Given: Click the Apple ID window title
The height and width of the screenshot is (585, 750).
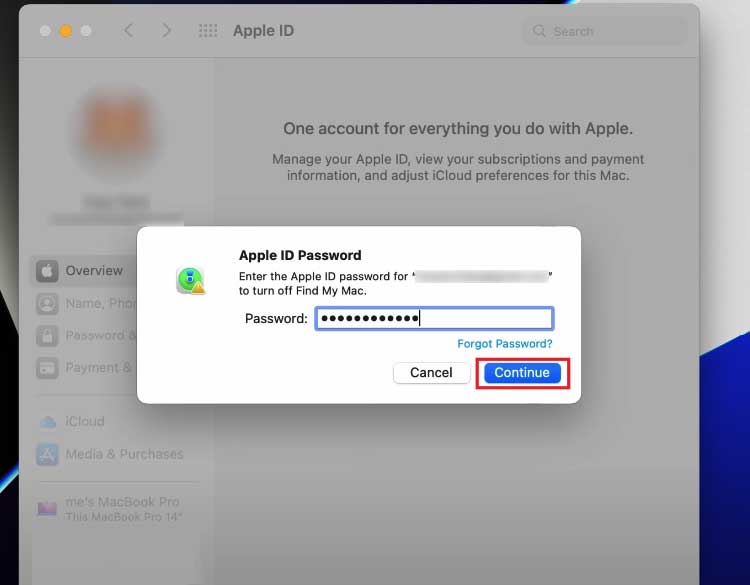Looking at the screenshot, I should tap(264, 31).
